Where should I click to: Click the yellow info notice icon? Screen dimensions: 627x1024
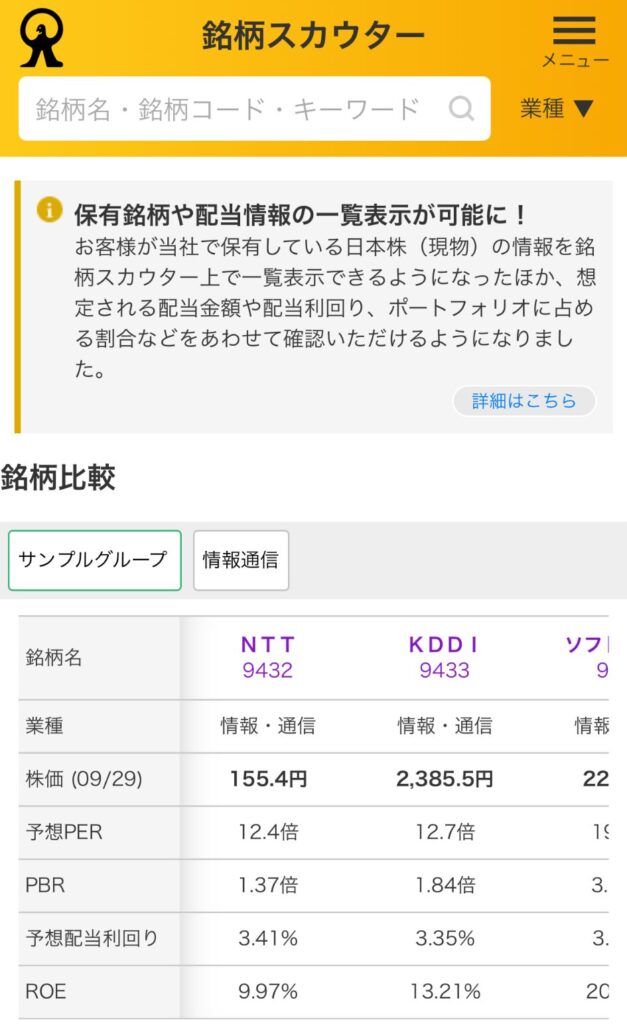pos(49,210)
